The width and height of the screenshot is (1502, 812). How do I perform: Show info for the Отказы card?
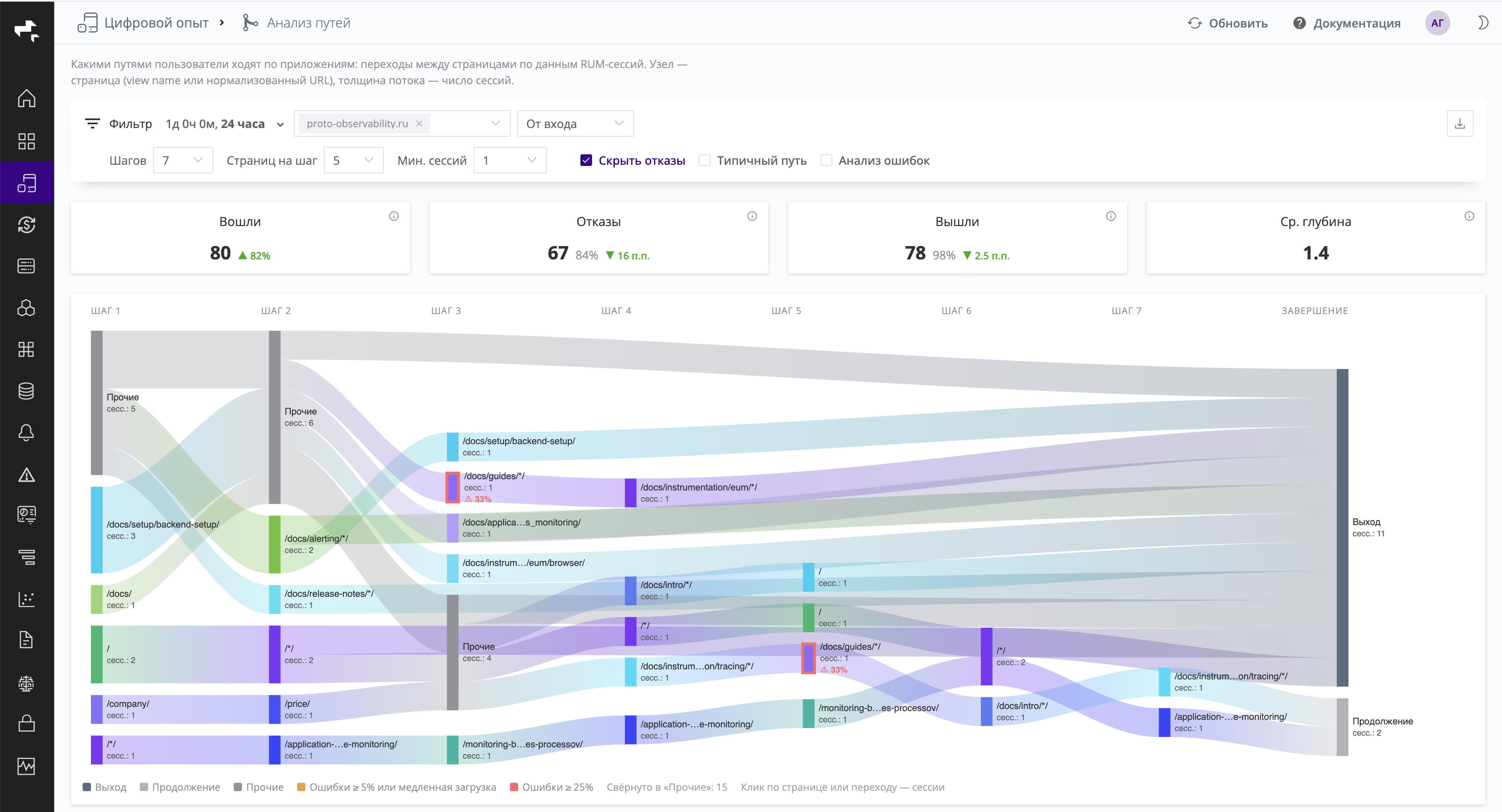pos(752,216)
